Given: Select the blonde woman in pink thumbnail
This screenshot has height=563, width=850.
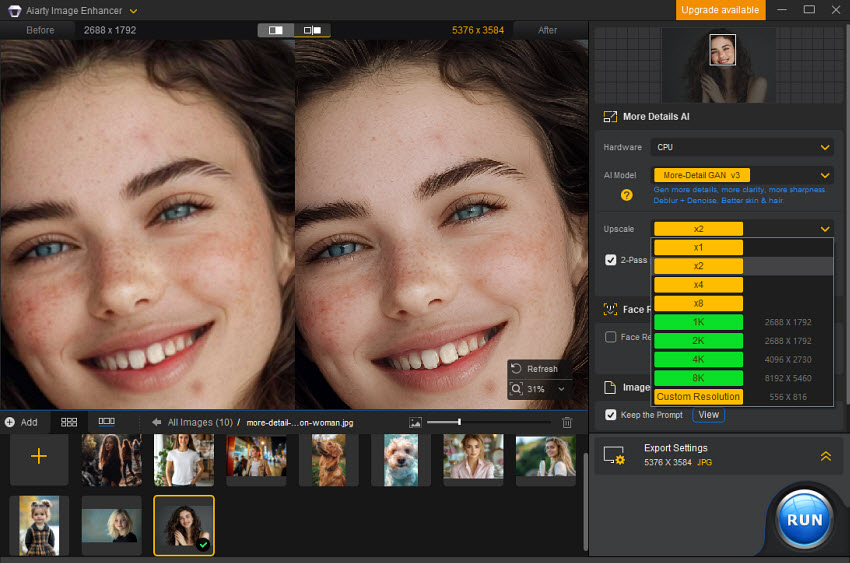Looking at the screenshot, I should (x=473, y=460).
